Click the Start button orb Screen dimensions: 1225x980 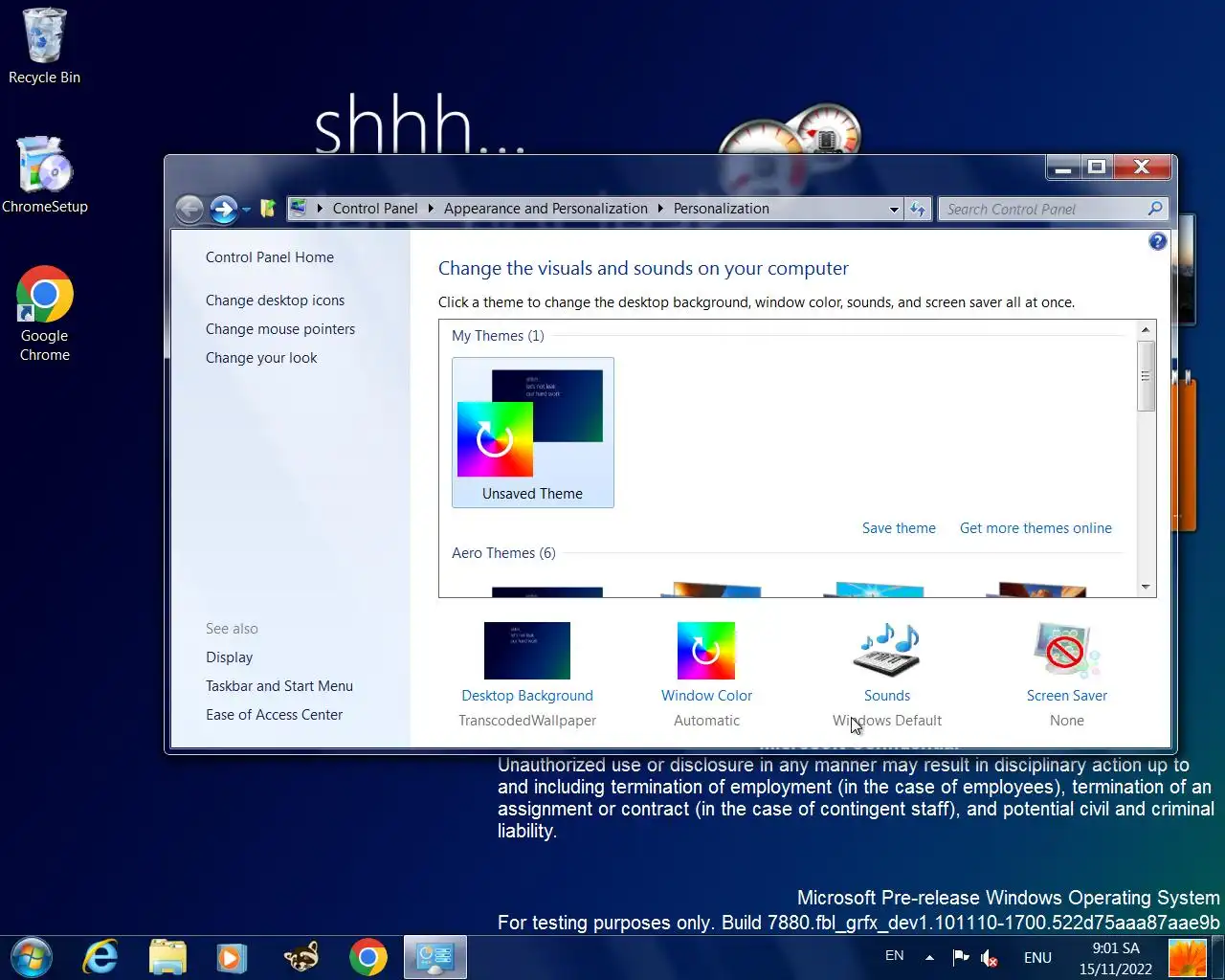[32, 957]
